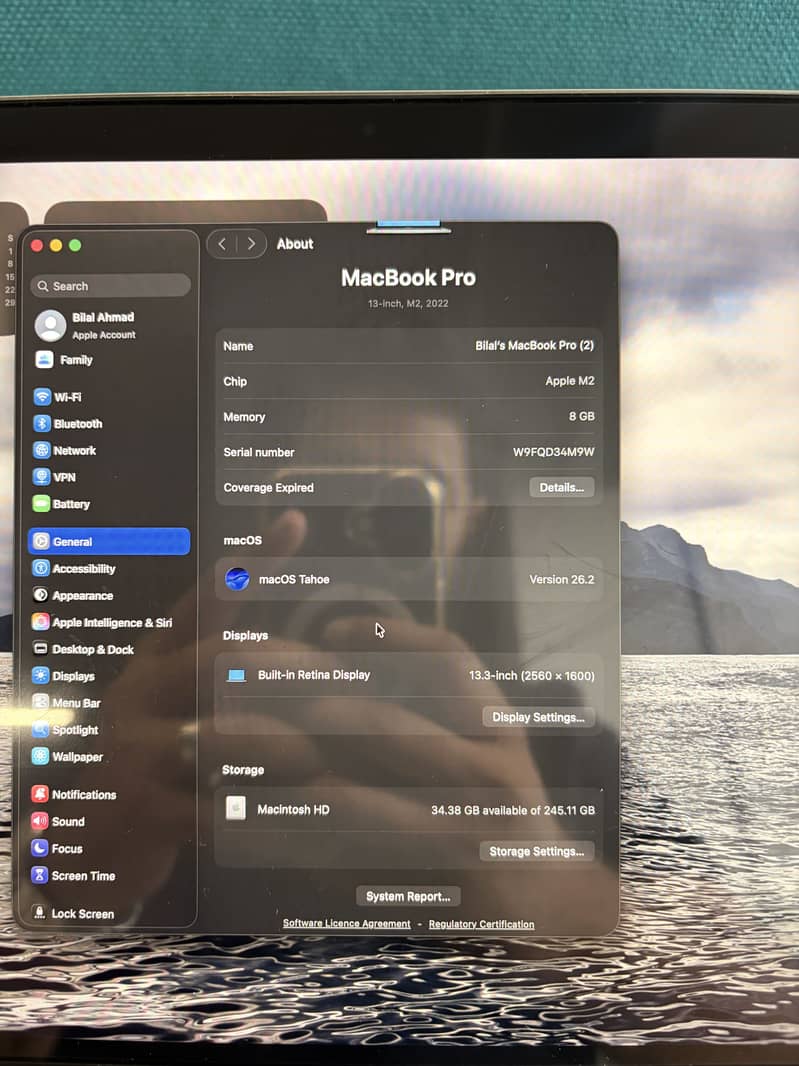Select the Sound speaker icon
The image size is (799, 1066).
click(40, 821)
